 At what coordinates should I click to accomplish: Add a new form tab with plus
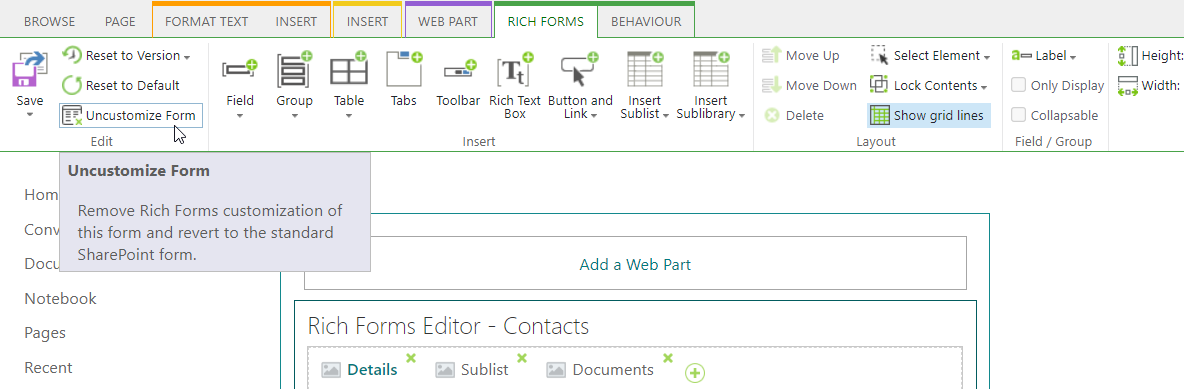[x=695, y=372]
